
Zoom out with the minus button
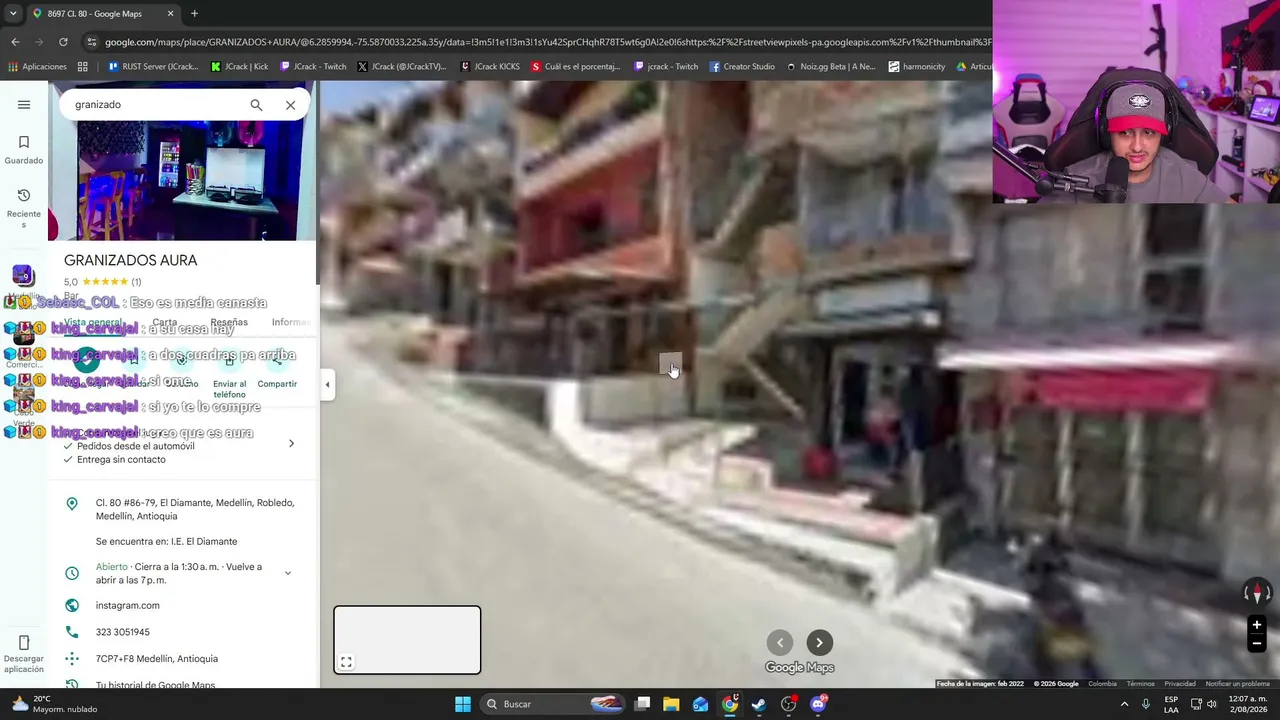coord(1257,644)
